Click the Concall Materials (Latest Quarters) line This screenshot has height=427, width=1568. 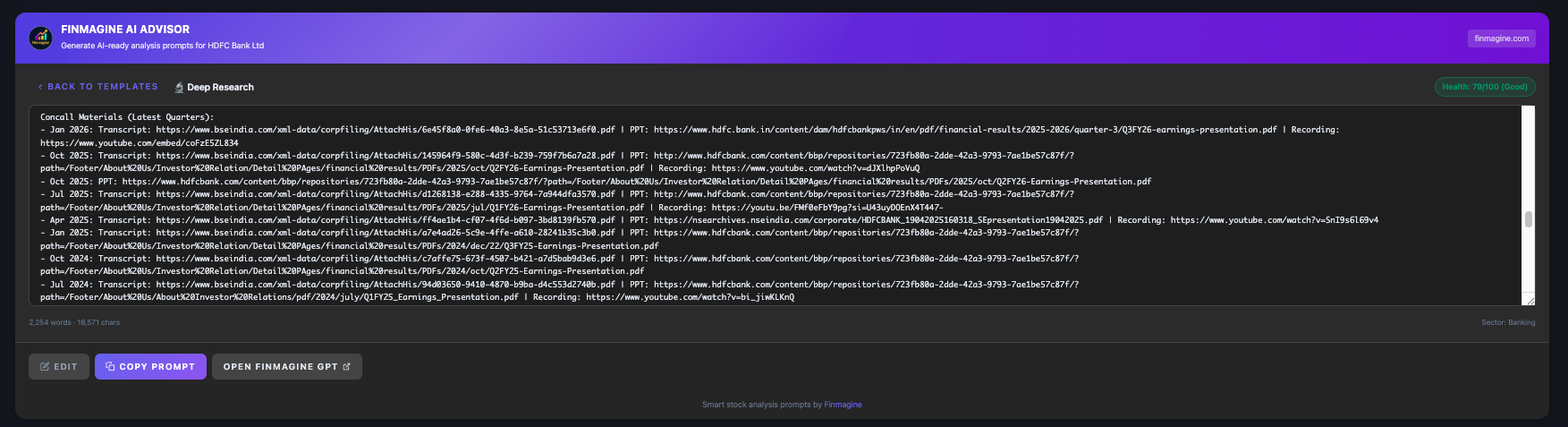coord(127,117)
